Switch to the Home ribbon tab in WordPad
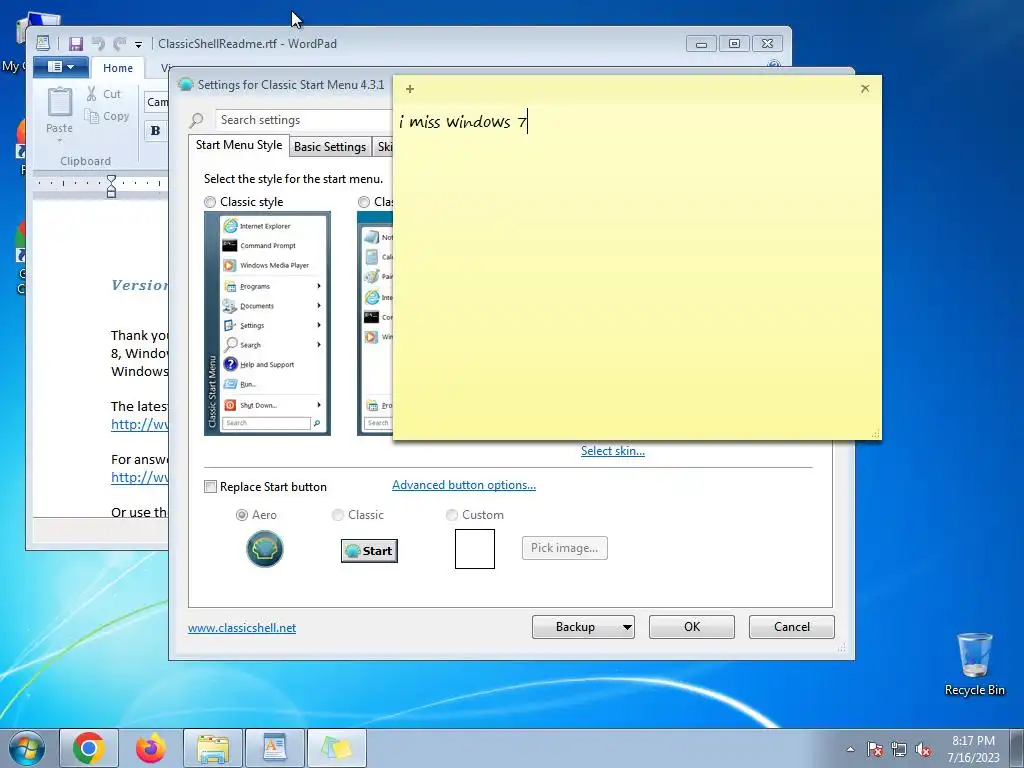1024x768 pixels. pyautogui.click(x=118, y=68)
